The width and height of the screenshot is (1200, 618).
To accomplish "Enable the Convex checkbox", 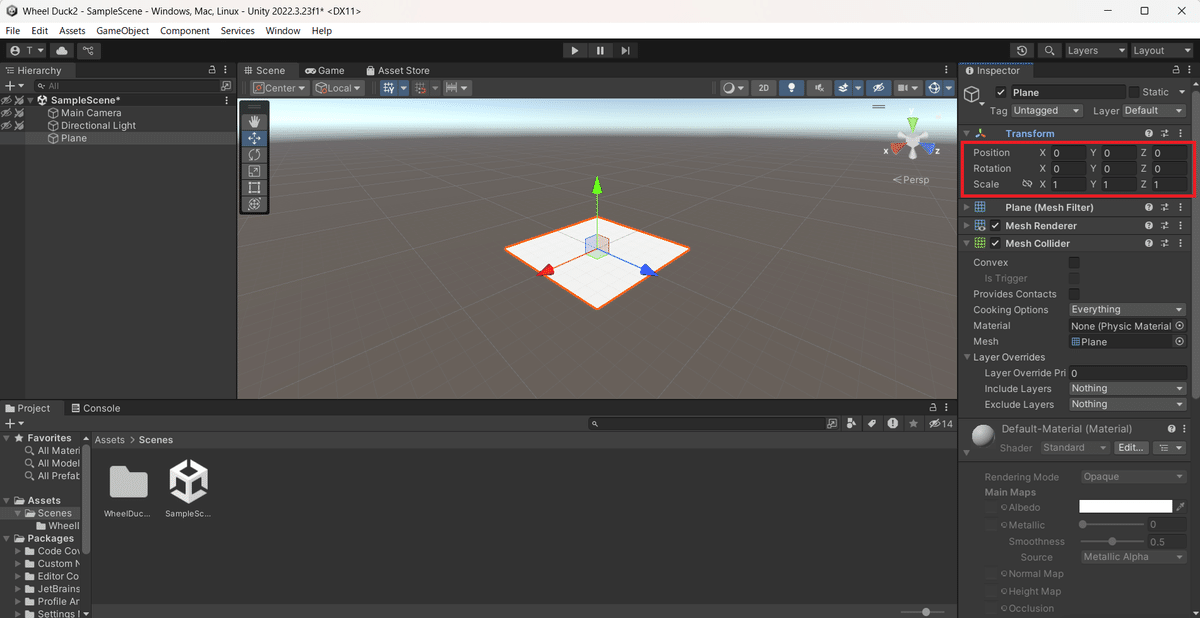I will 1074,262.
